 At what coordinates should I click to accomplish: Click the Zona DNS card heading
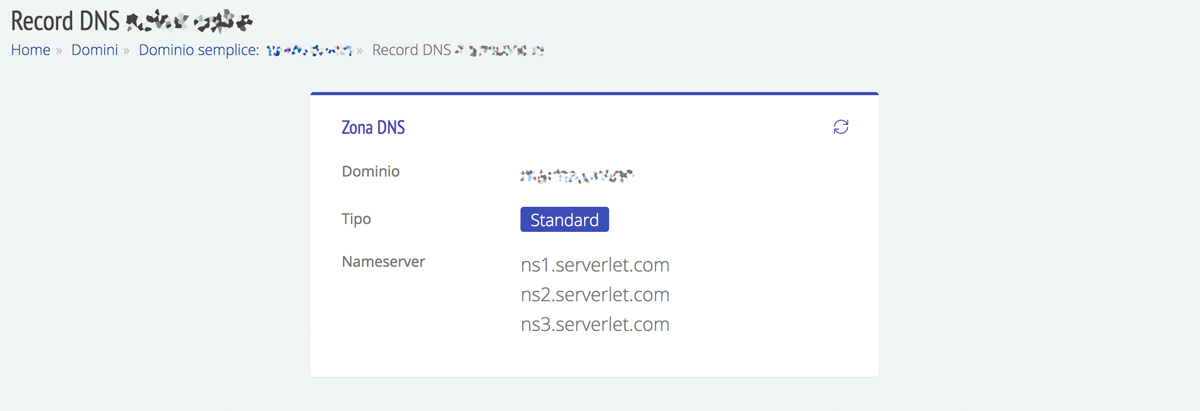[373, 128]
